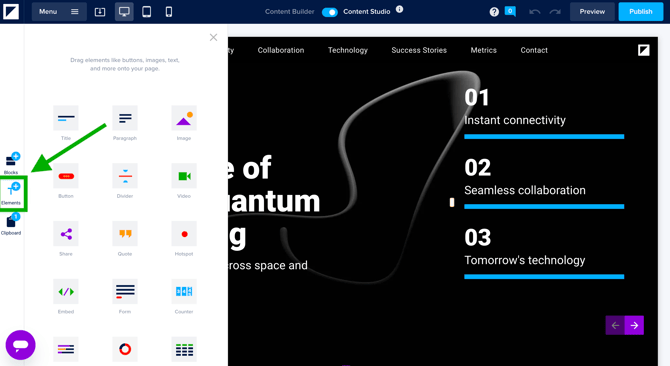Select the '03' number heading
Screen dimensions: 670x366
pyautogui.click(x=477, y=238)
